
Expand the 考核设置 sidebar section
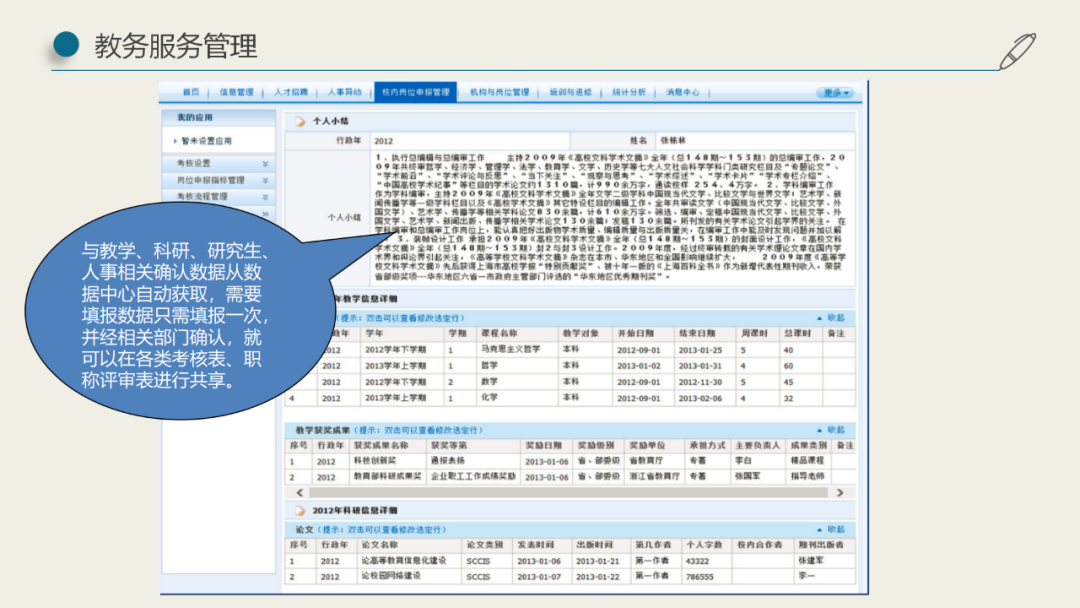218,164
